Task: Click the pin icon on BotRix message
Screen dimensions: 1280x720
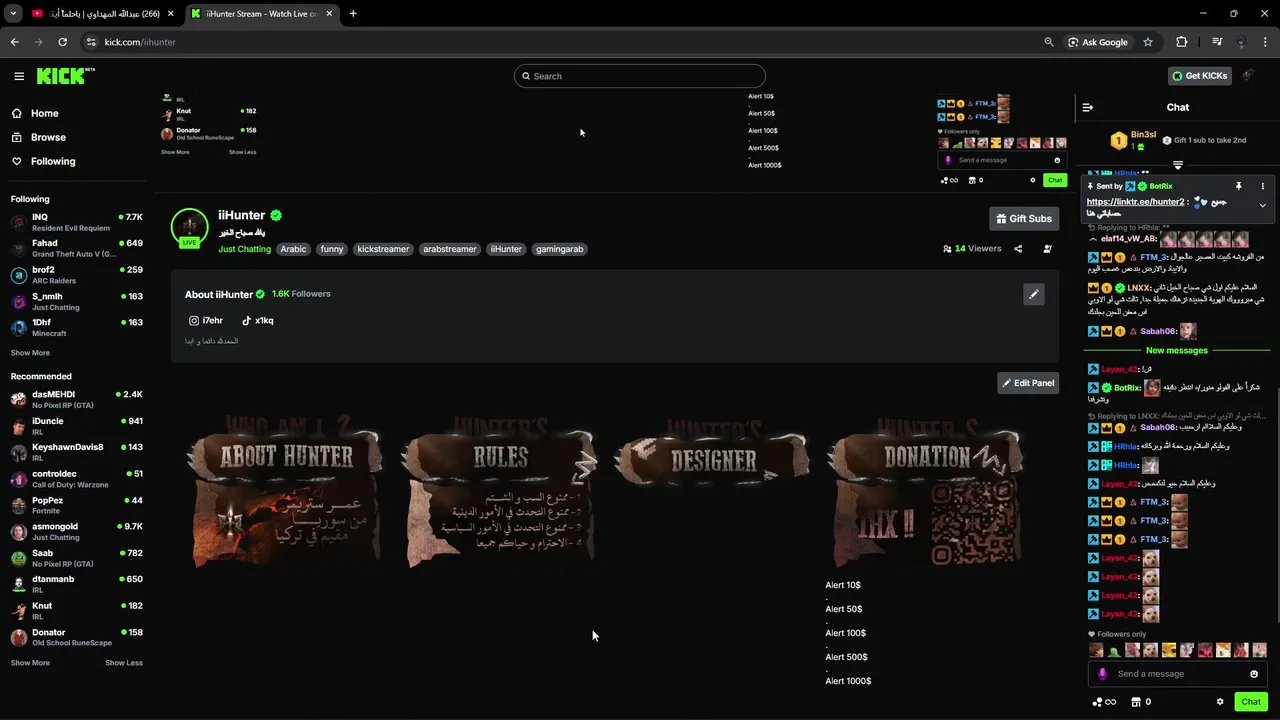Action: [1238, 186]
